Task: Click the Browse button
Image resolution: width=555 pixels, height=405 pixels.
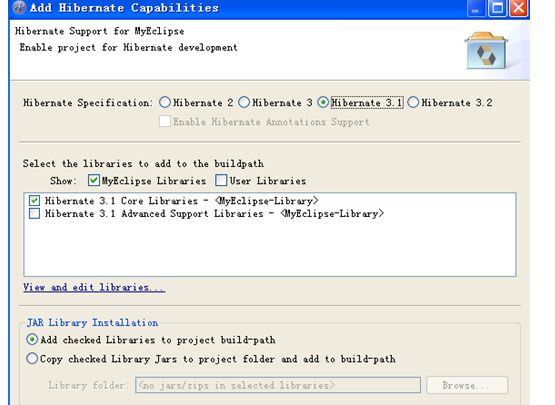Action: [x=467, y=385]
